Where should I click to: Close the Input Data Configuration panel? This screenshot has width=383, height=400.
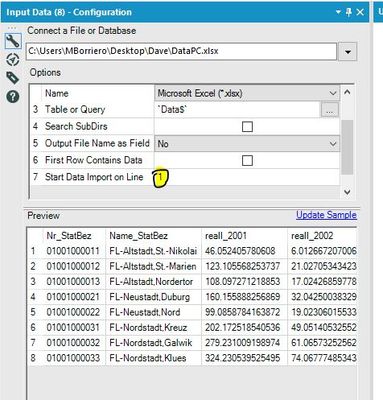(360, 12)
